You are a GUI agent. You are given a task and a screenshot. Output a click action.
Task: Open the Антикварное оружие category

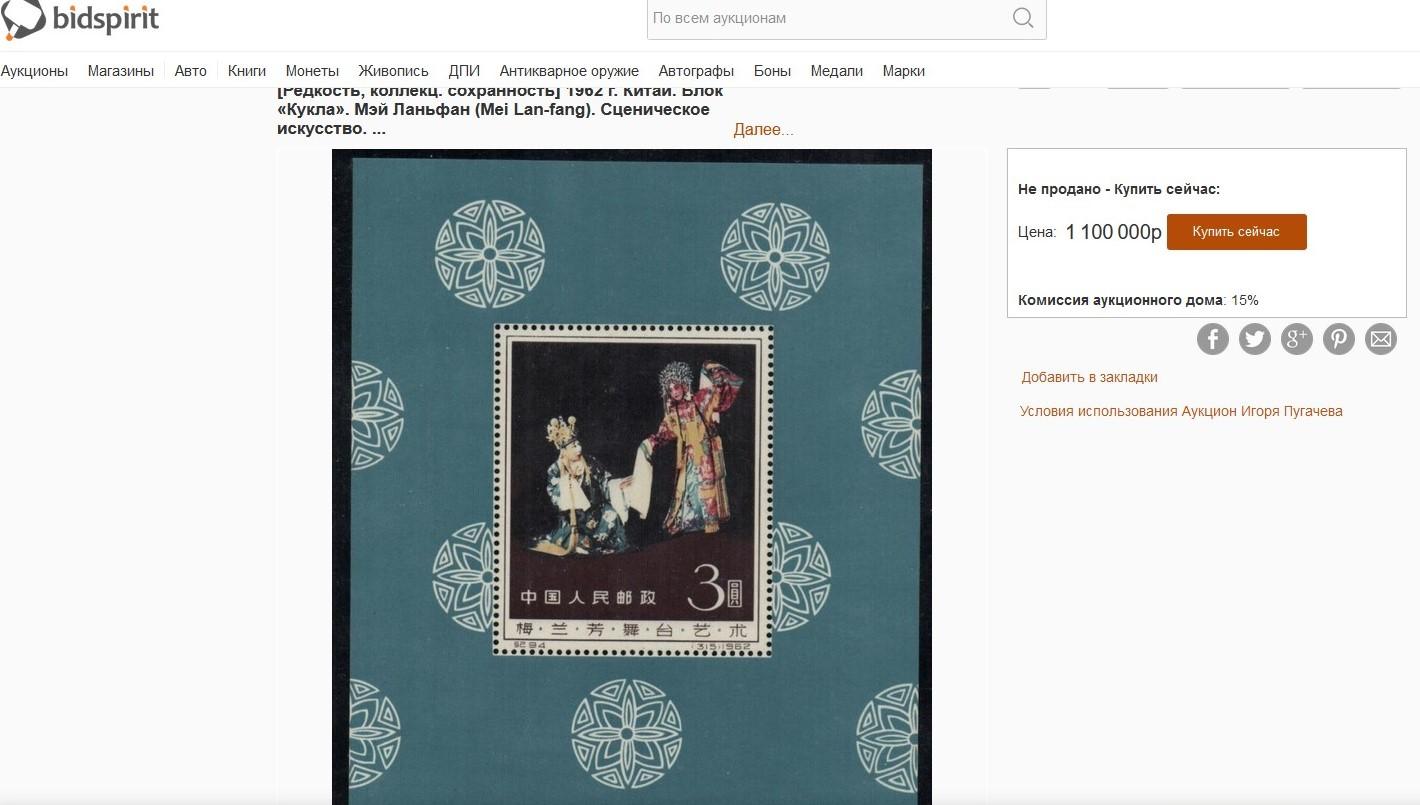[x=569, y=71]
